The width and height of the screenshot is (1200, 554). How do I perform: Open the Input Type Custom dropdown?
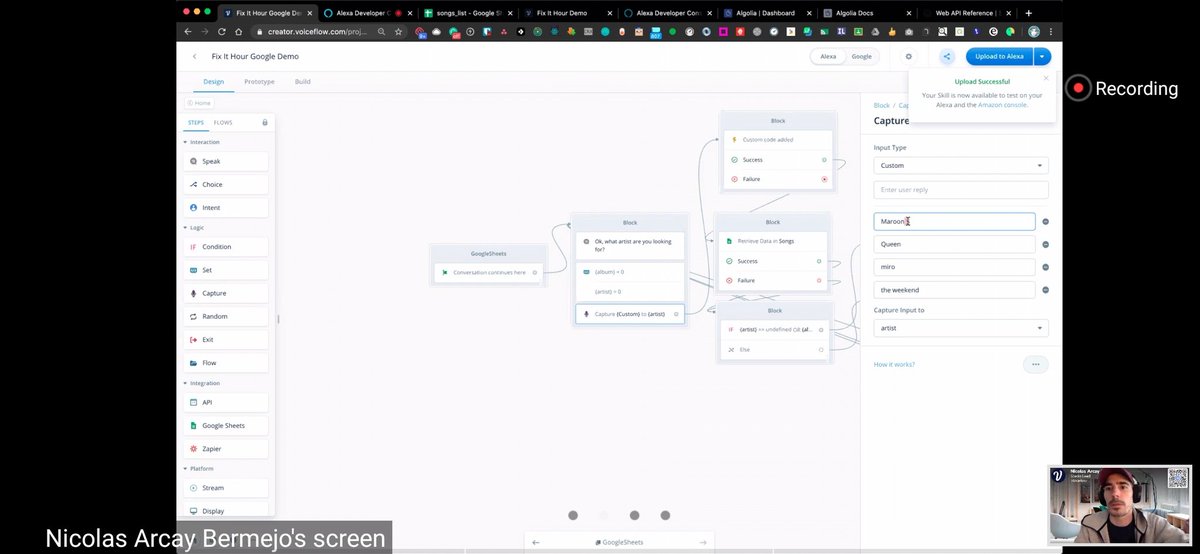pyautogui.click(x=960, y=165)
